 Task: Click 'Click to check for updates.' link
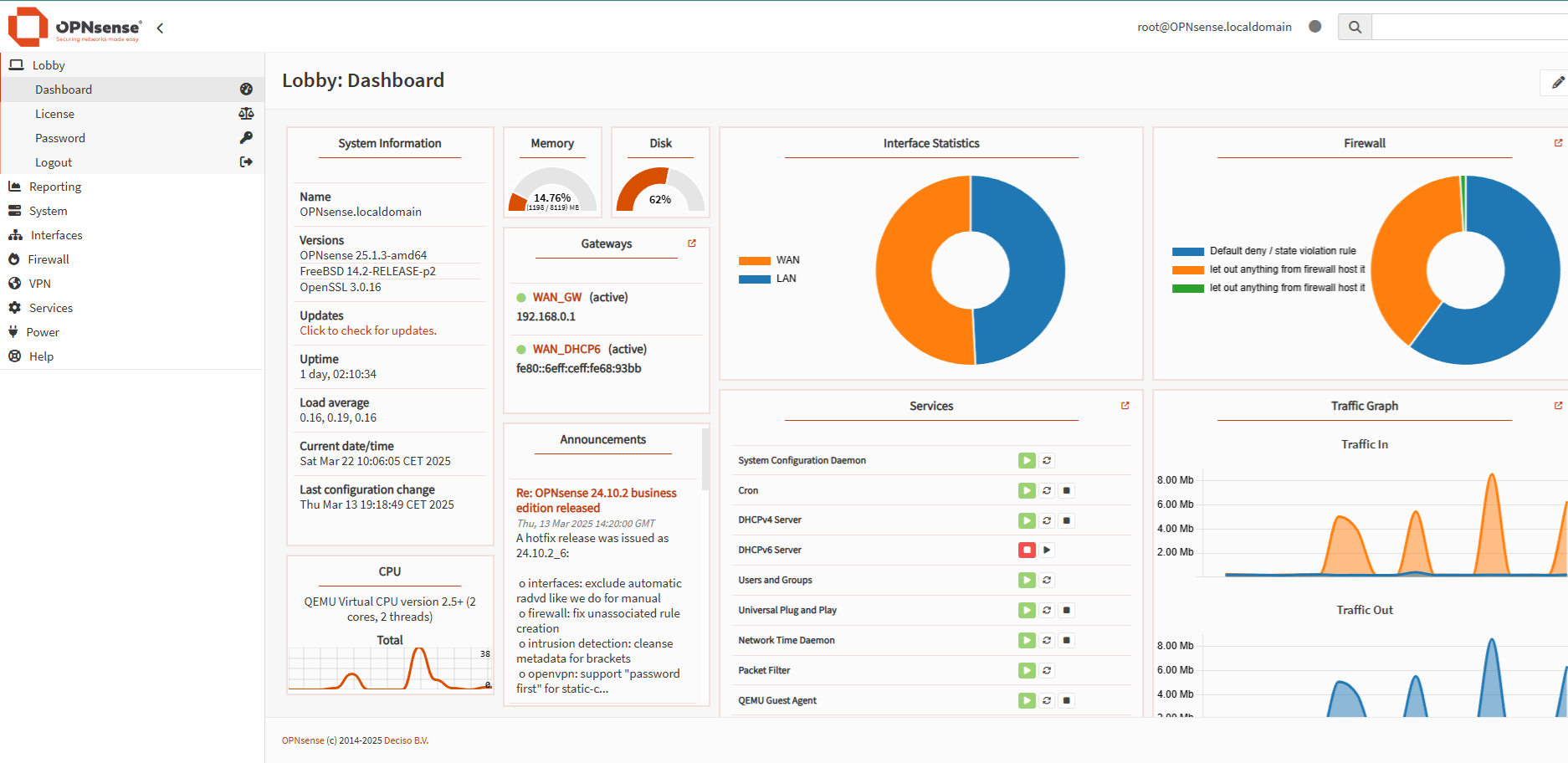click(x=368, y=330)
